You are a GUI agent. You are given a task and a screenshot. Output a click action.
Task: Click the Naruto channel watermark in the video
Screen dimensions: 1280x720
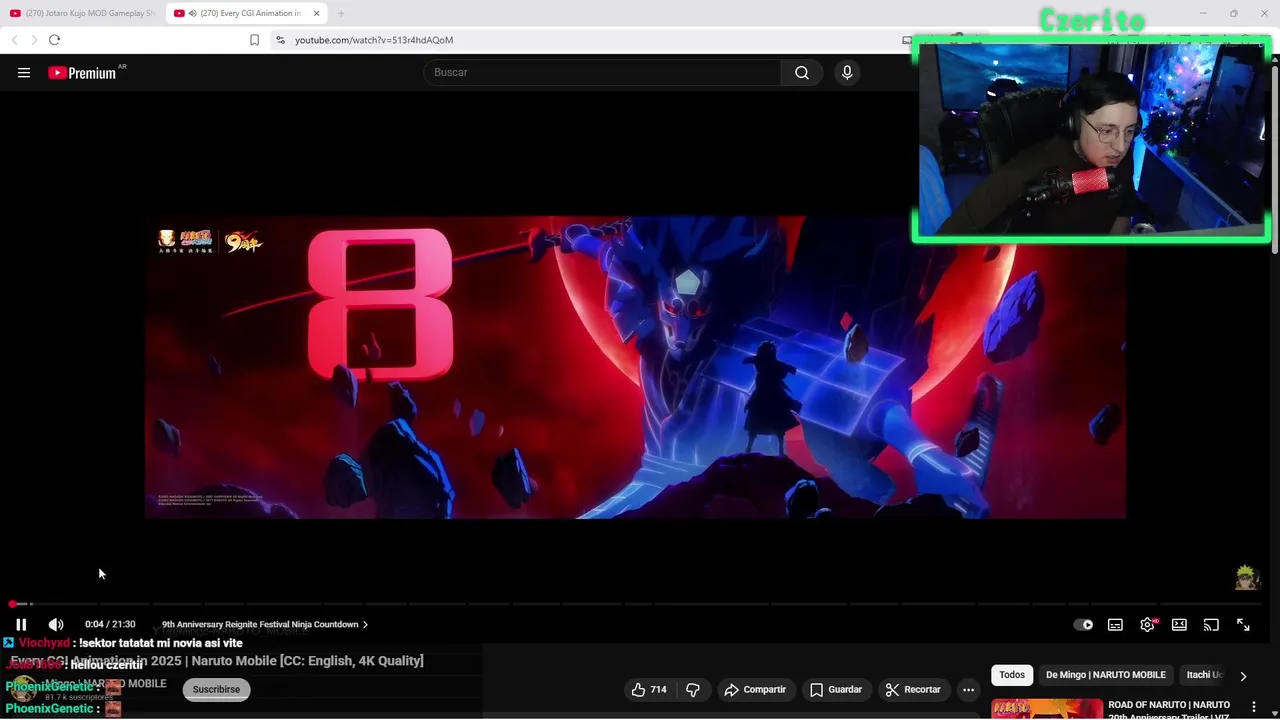click(1246, 577)
